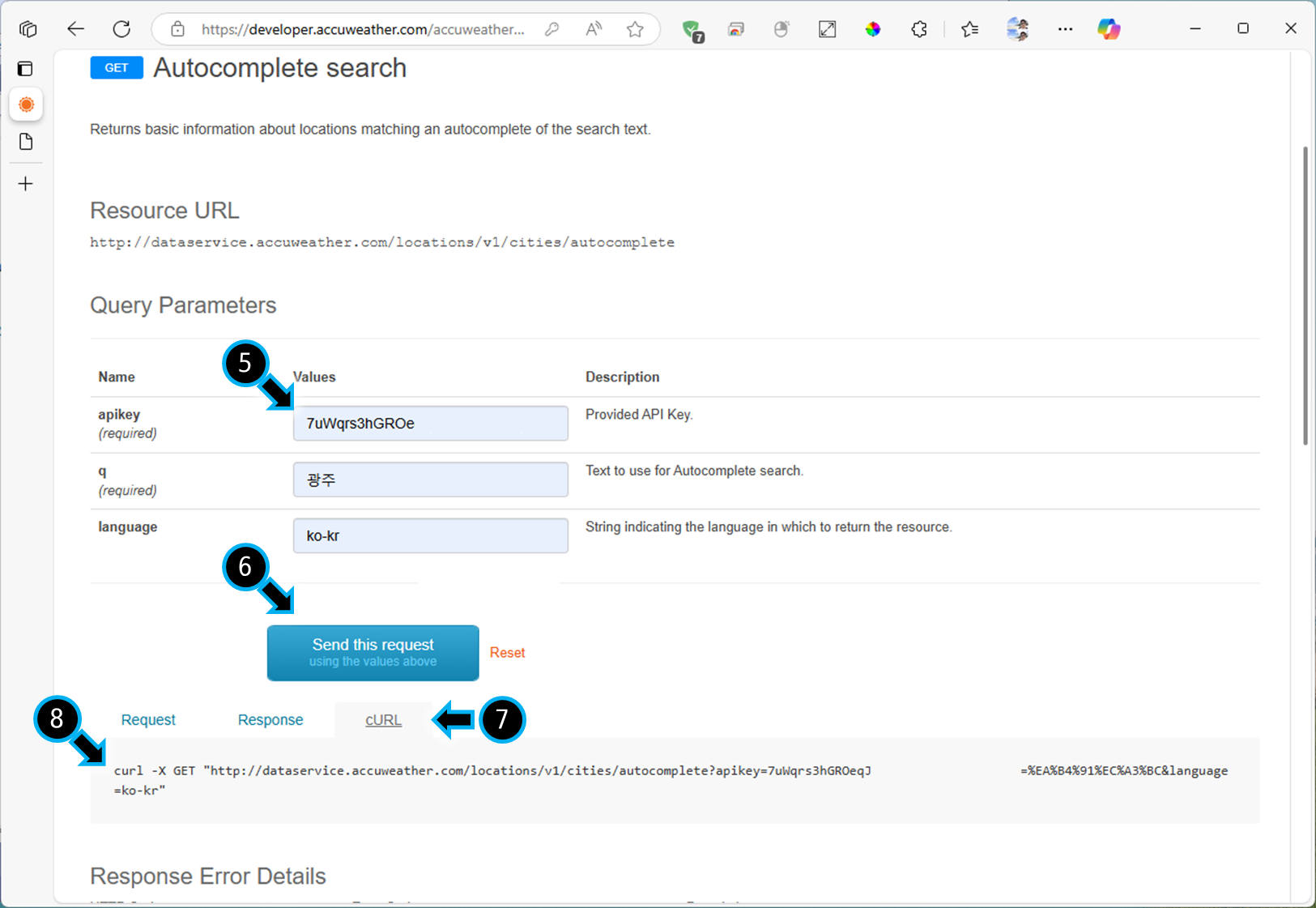Screen dimensions: 1316x908
Task: Switch to the Response tab
Action: 270,719
